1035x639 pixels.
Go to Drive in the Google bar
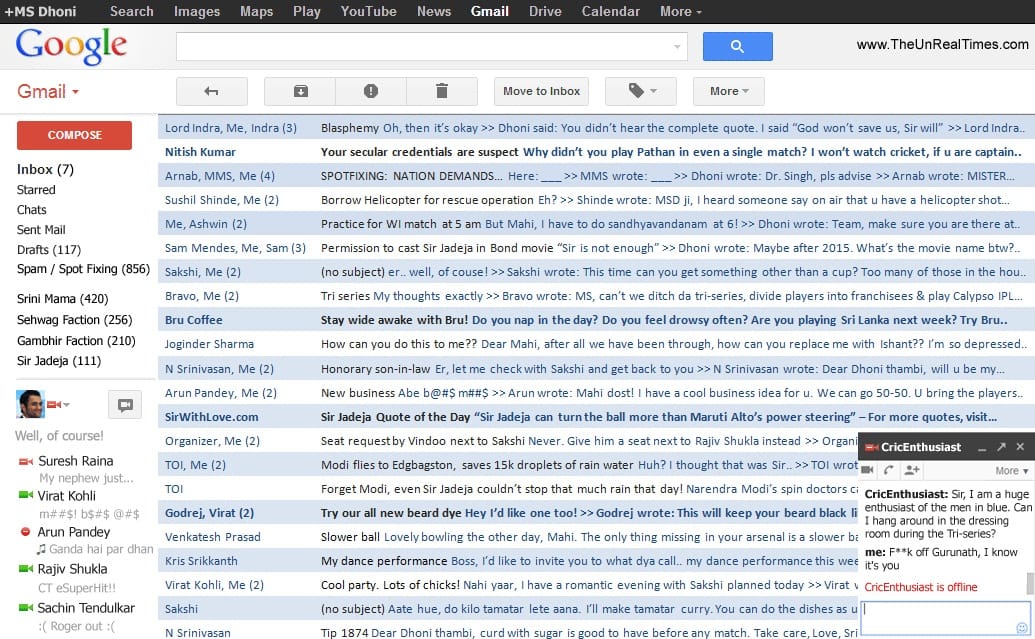(545, 11)
